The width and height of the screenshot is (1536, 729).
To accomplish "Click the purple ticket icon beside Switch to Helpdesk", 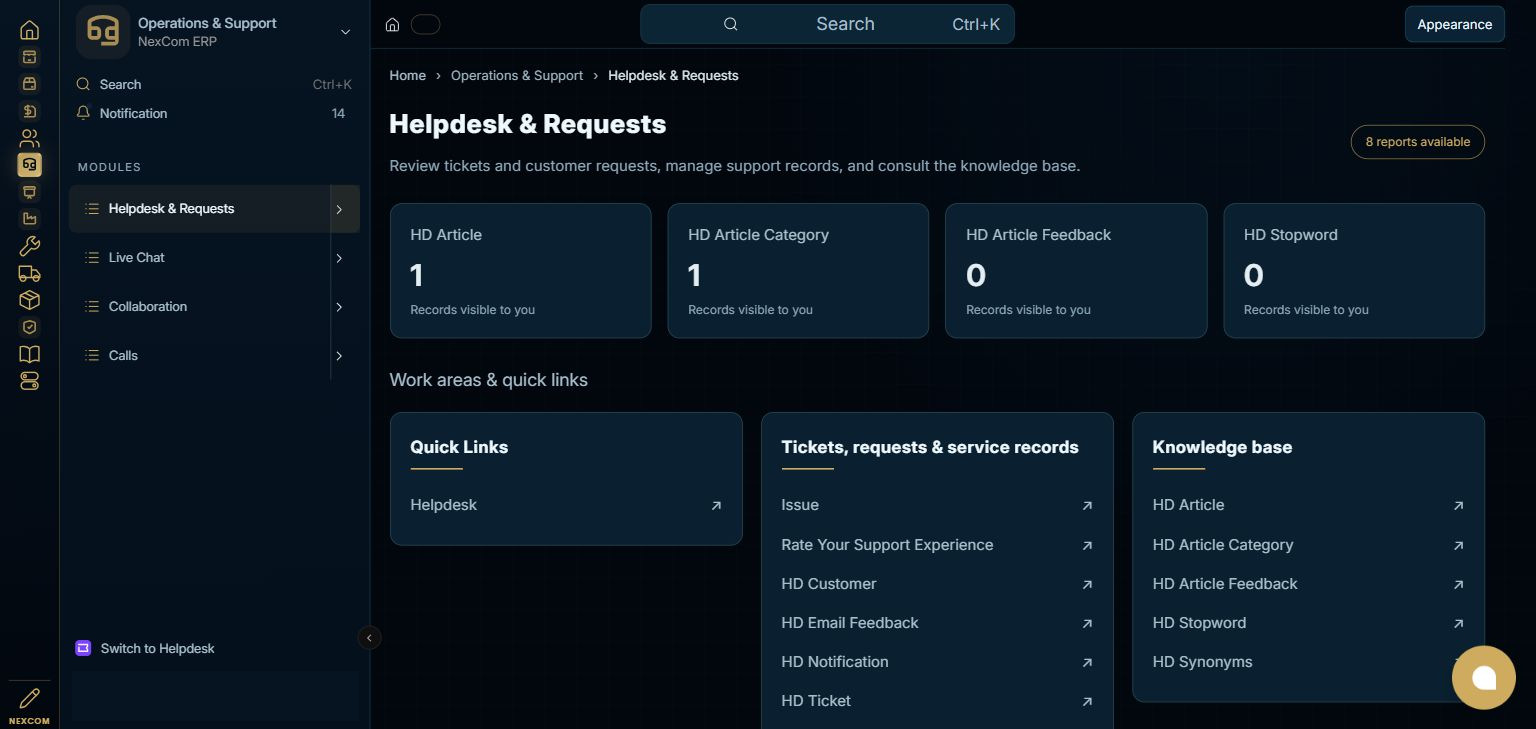I will pyautogui.click(x=83, y=648).
